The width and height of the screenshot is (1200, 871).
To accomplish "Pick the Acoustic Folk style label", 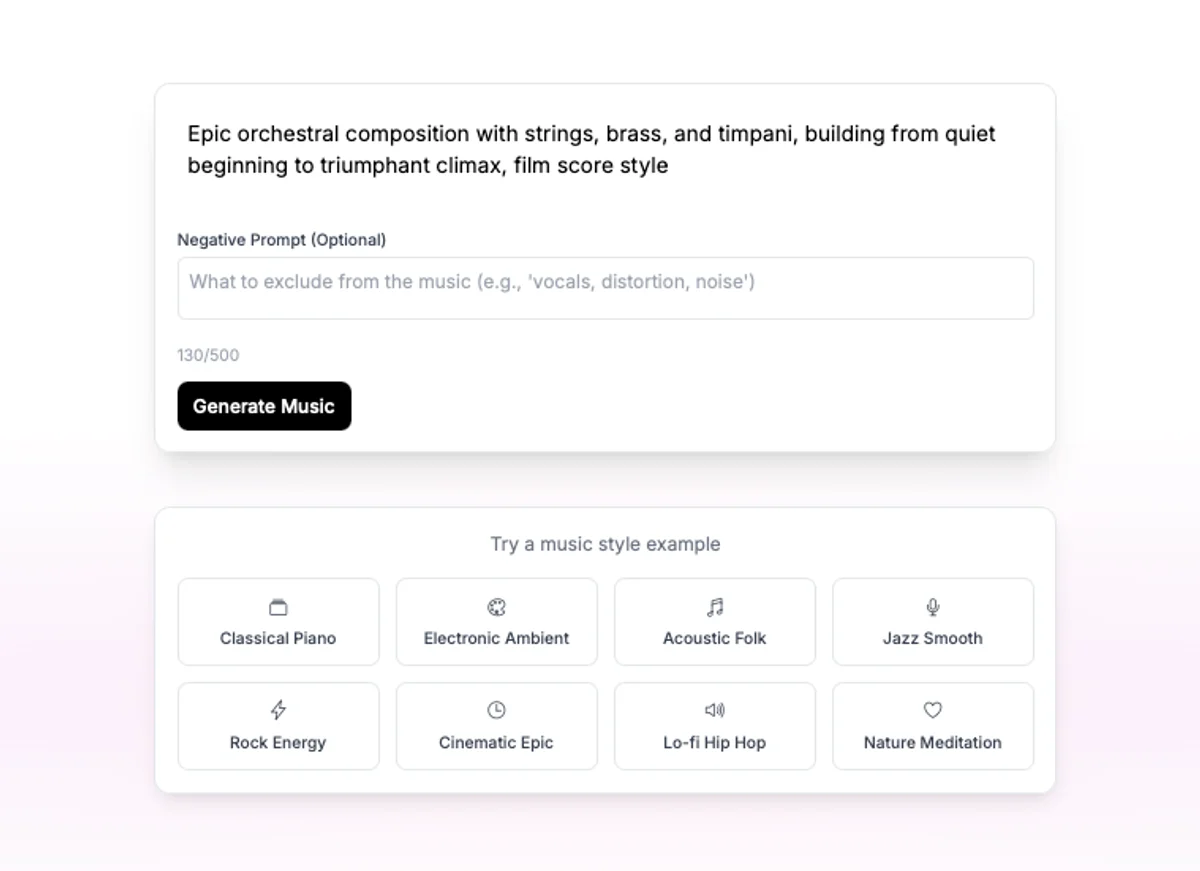I will (x=715, y=638).
